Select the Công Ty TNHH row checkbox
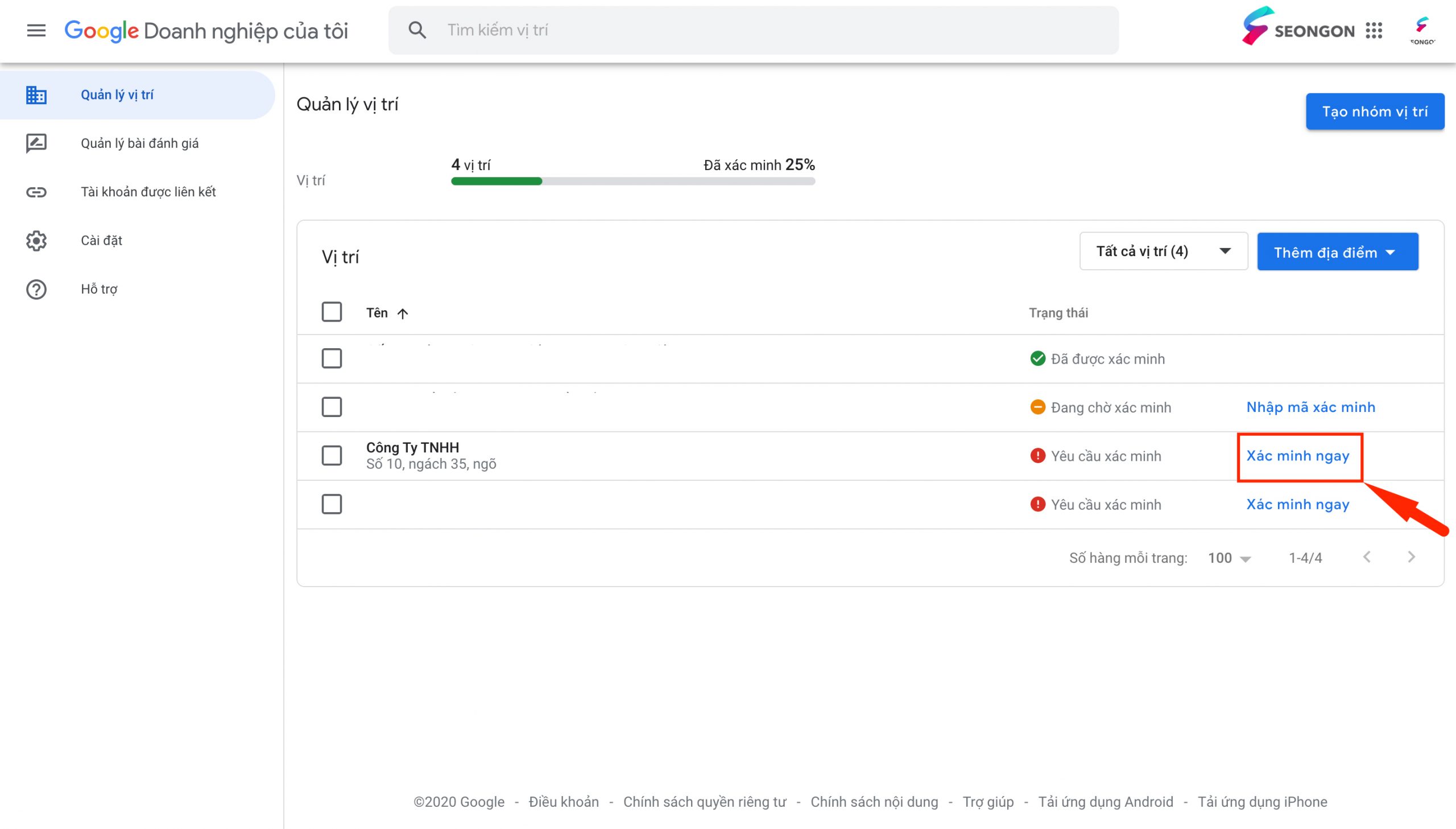The width and height of the screenshot is (1456, 829). (x=332, y=456)
